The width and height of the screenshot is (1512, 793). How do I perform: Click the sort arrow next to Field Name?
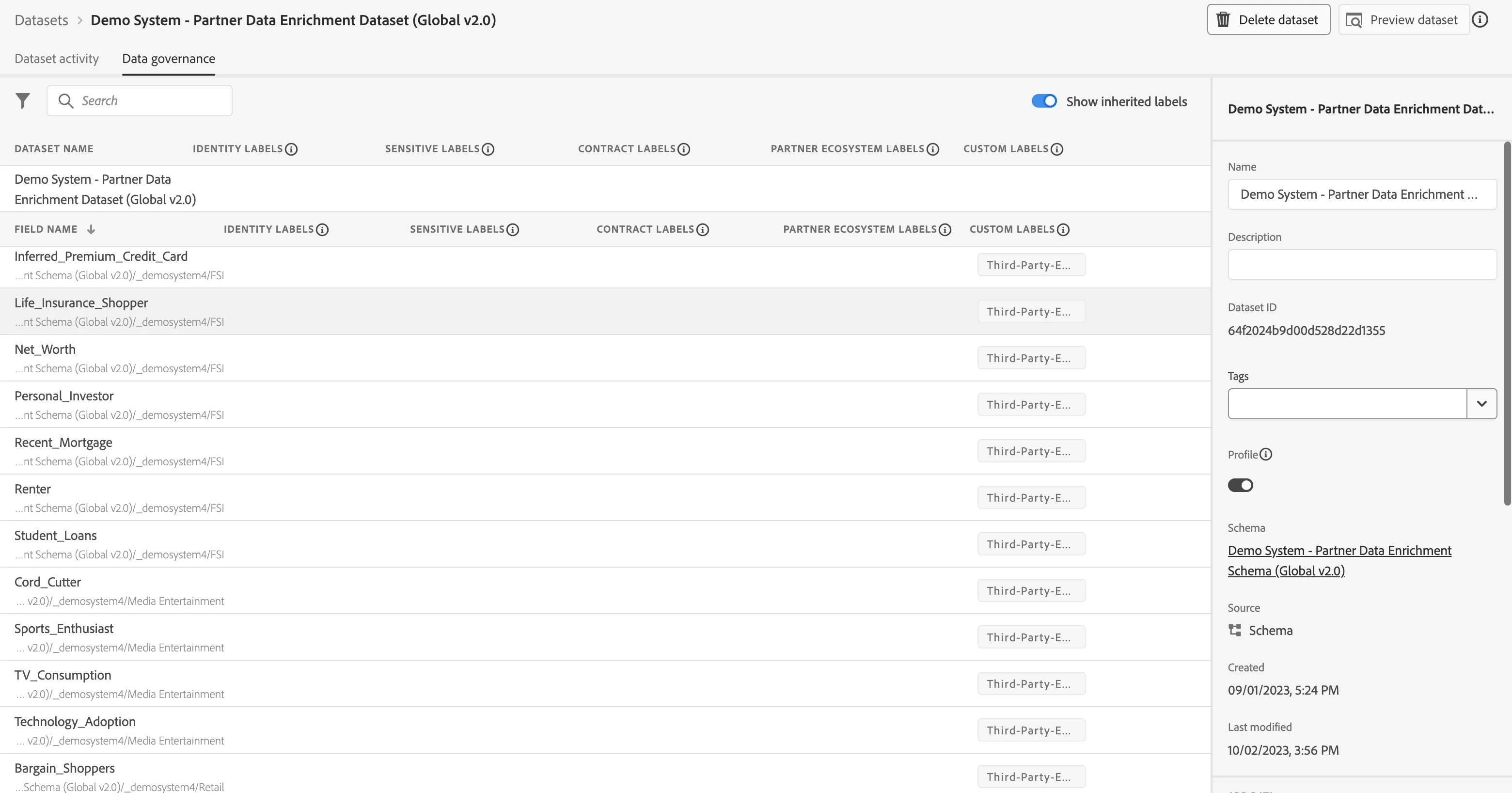pyautogui.click(x=91, y=229)
